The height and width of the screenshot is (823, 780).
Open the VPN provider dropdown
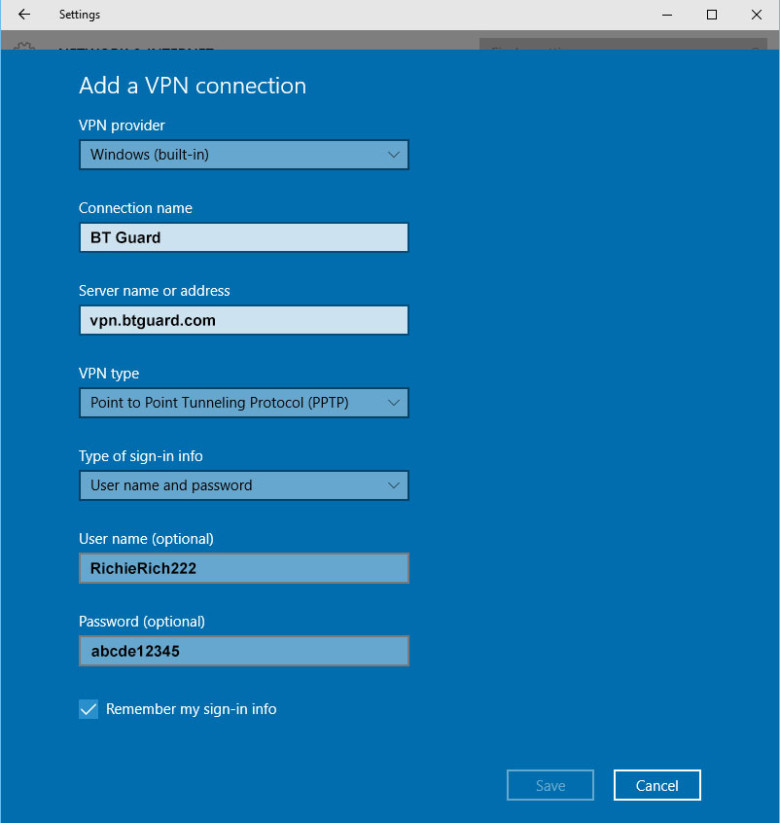pos(243,155)
